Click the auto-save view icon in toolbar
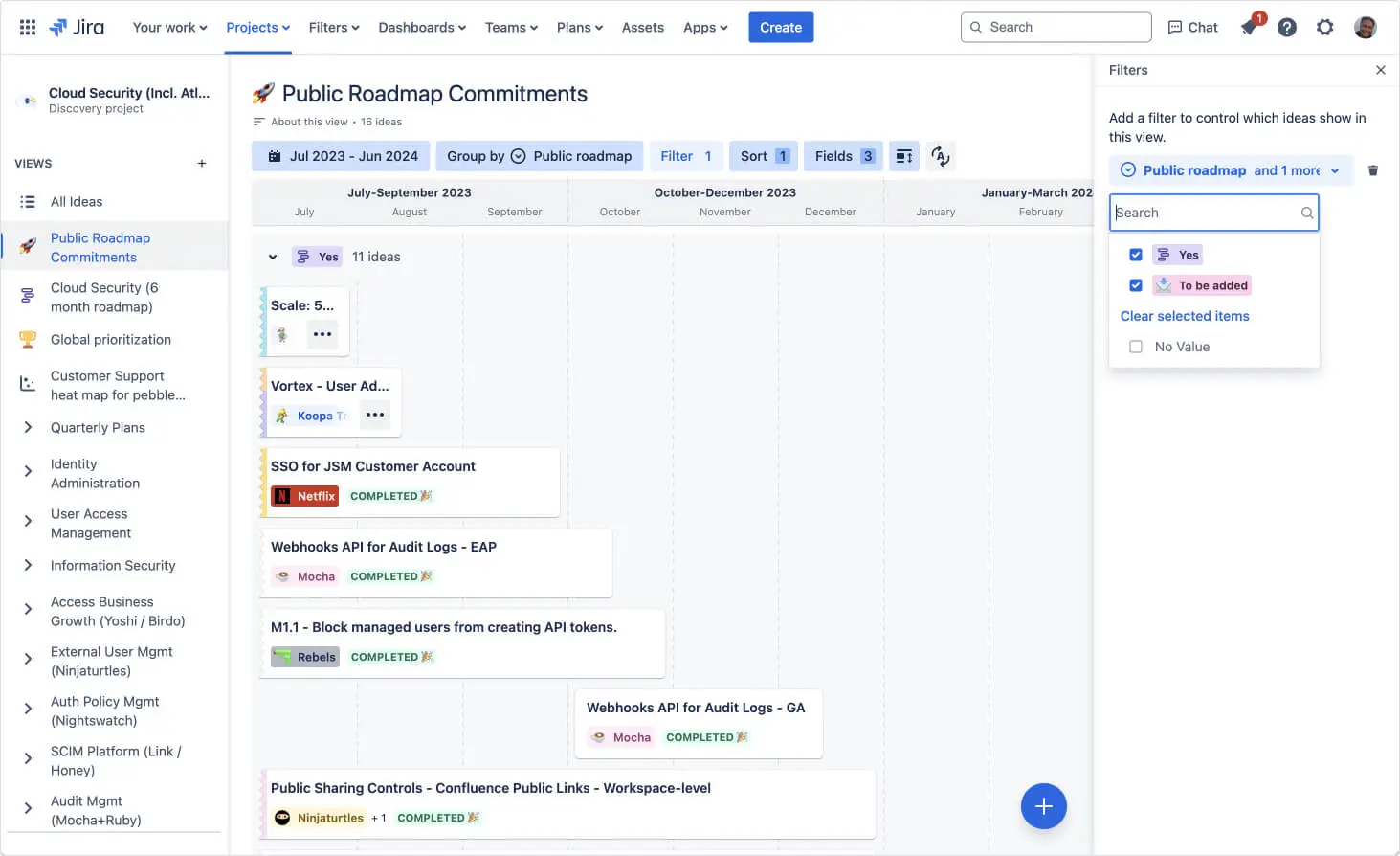Image resolution: width=1400 pixels, height=856 pixels. [x=941, y=156]
